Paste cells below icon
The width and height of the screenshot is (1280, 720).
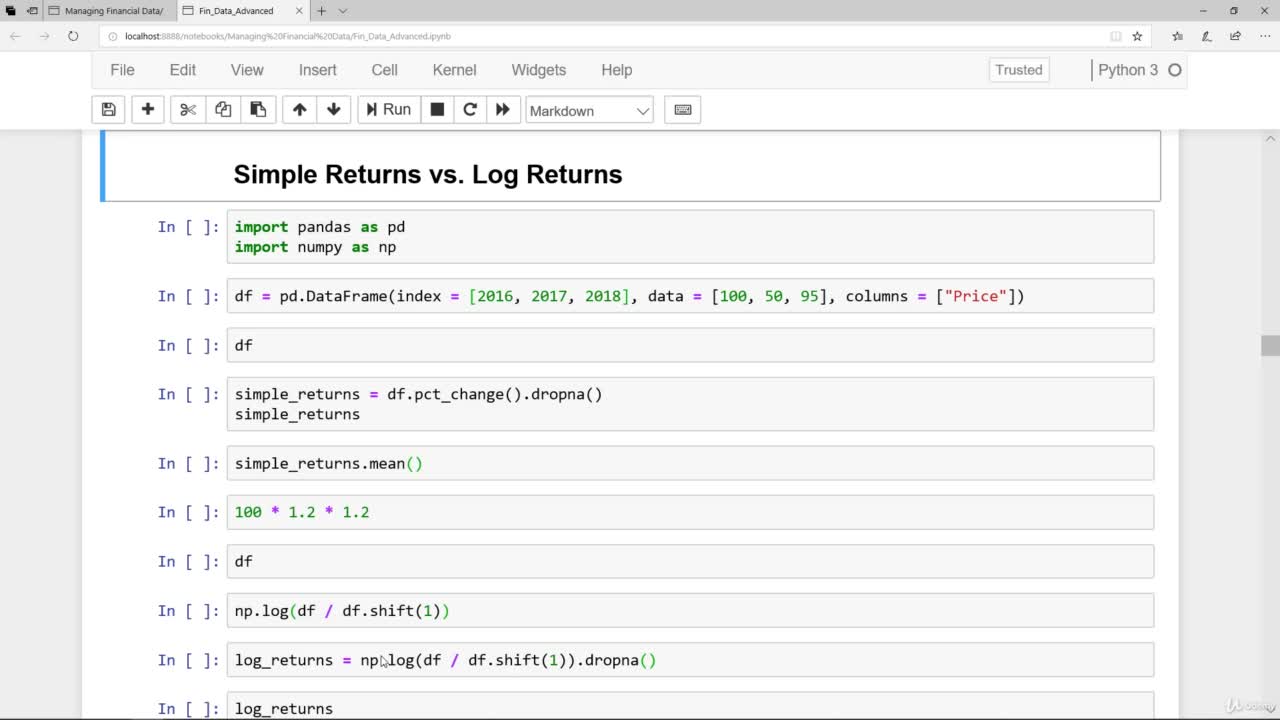(258, 110)
